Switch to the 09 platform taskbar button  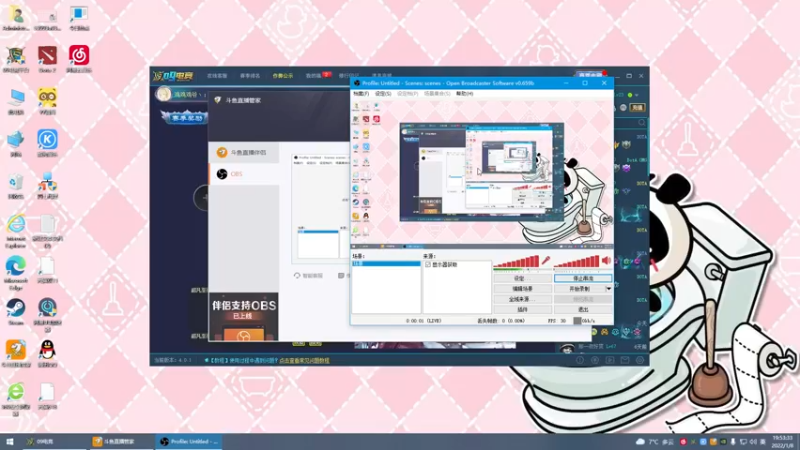[54, 441]
